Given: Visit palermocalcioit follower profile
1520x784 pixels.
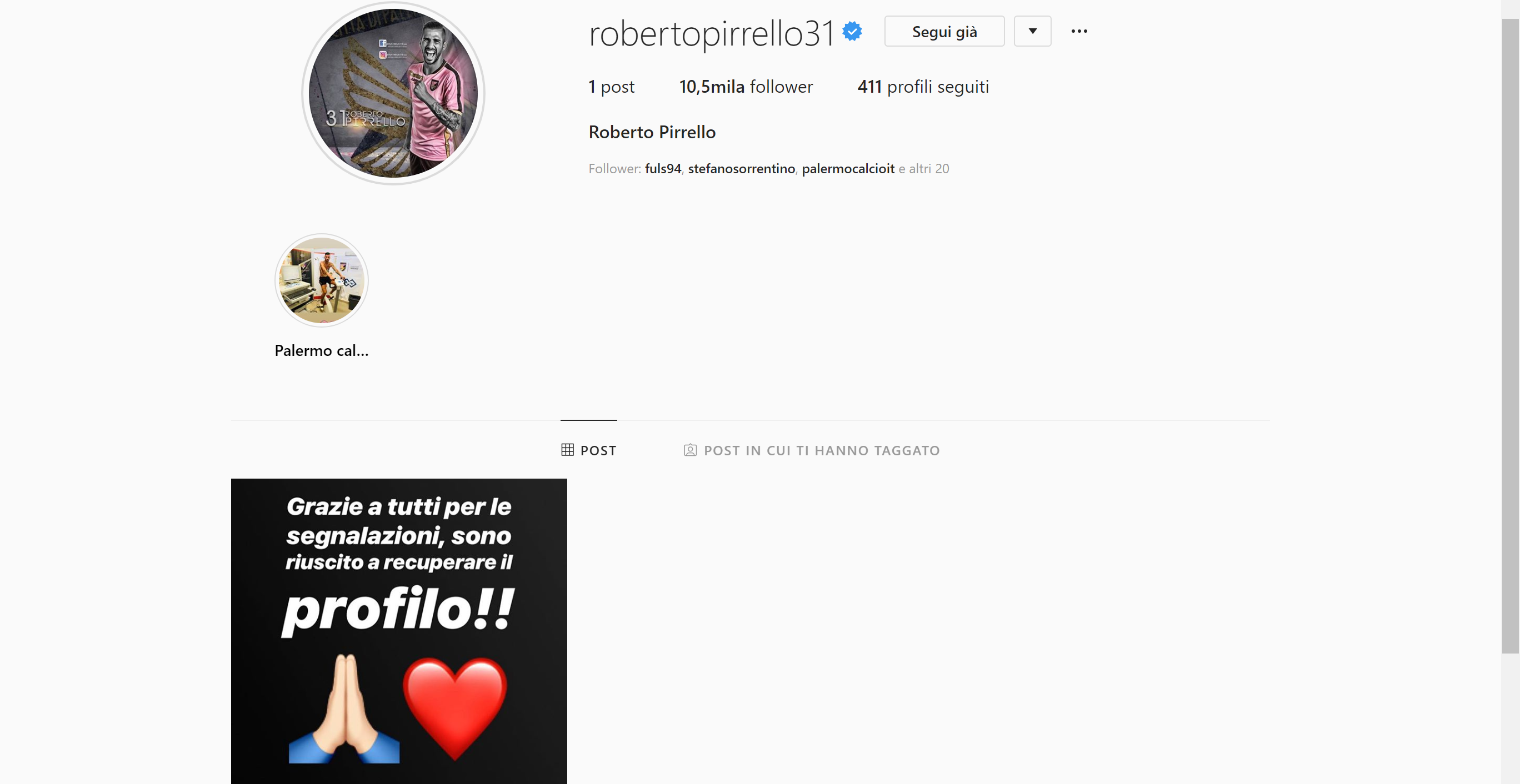Looking at the screenshot, I should pyautogui.click(x=848, y=169).
